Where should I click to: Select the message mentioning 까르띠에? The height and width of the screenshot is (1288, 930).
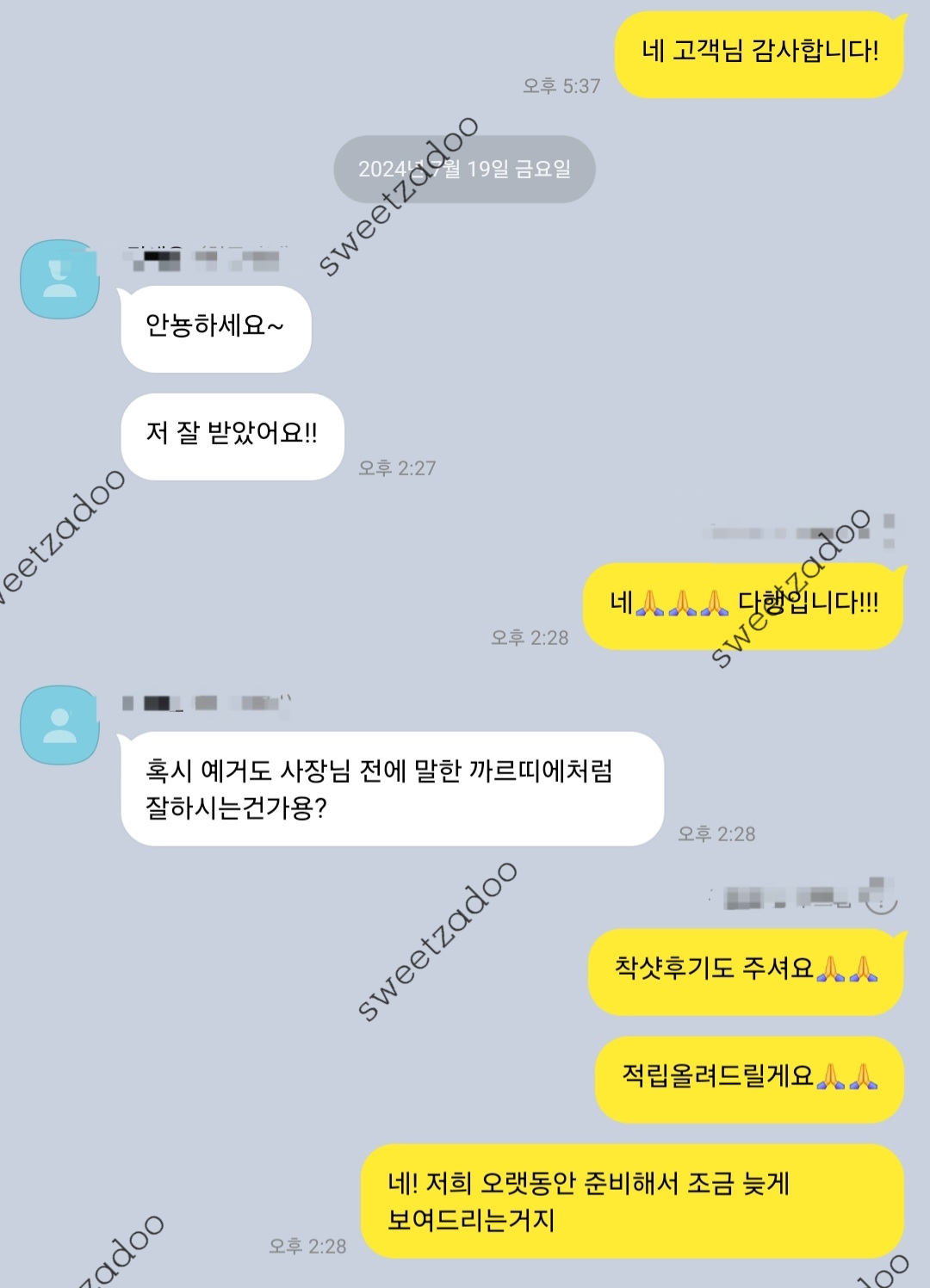(x=393, y=789)
